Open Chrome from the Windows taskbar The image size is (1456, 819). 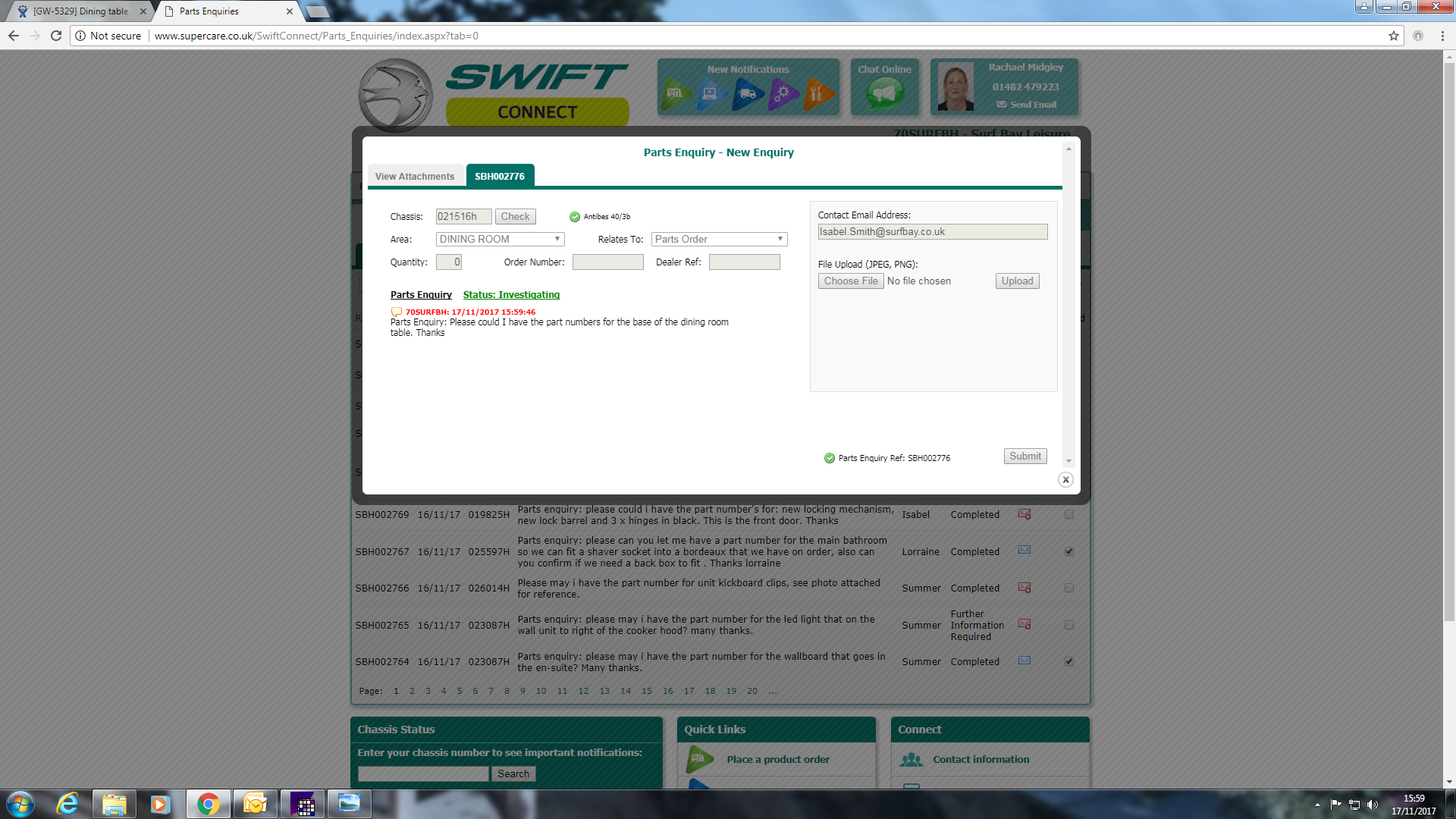pos(208,804)
